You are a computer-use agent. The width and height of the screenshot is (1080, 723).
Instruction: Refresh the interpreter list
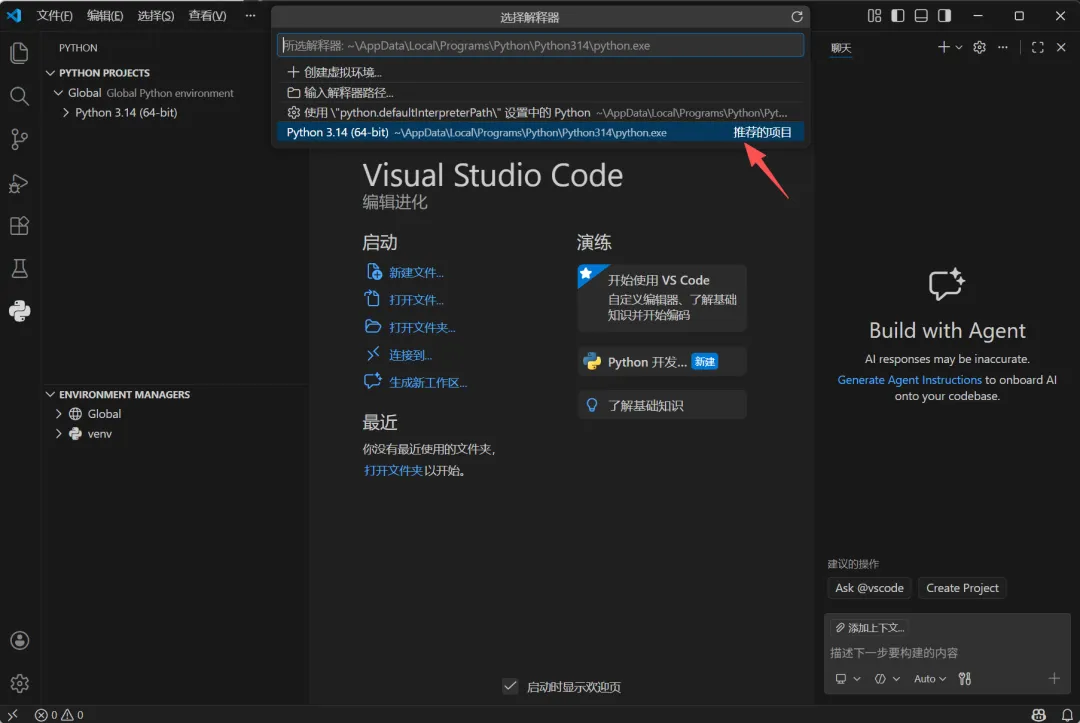797,17
